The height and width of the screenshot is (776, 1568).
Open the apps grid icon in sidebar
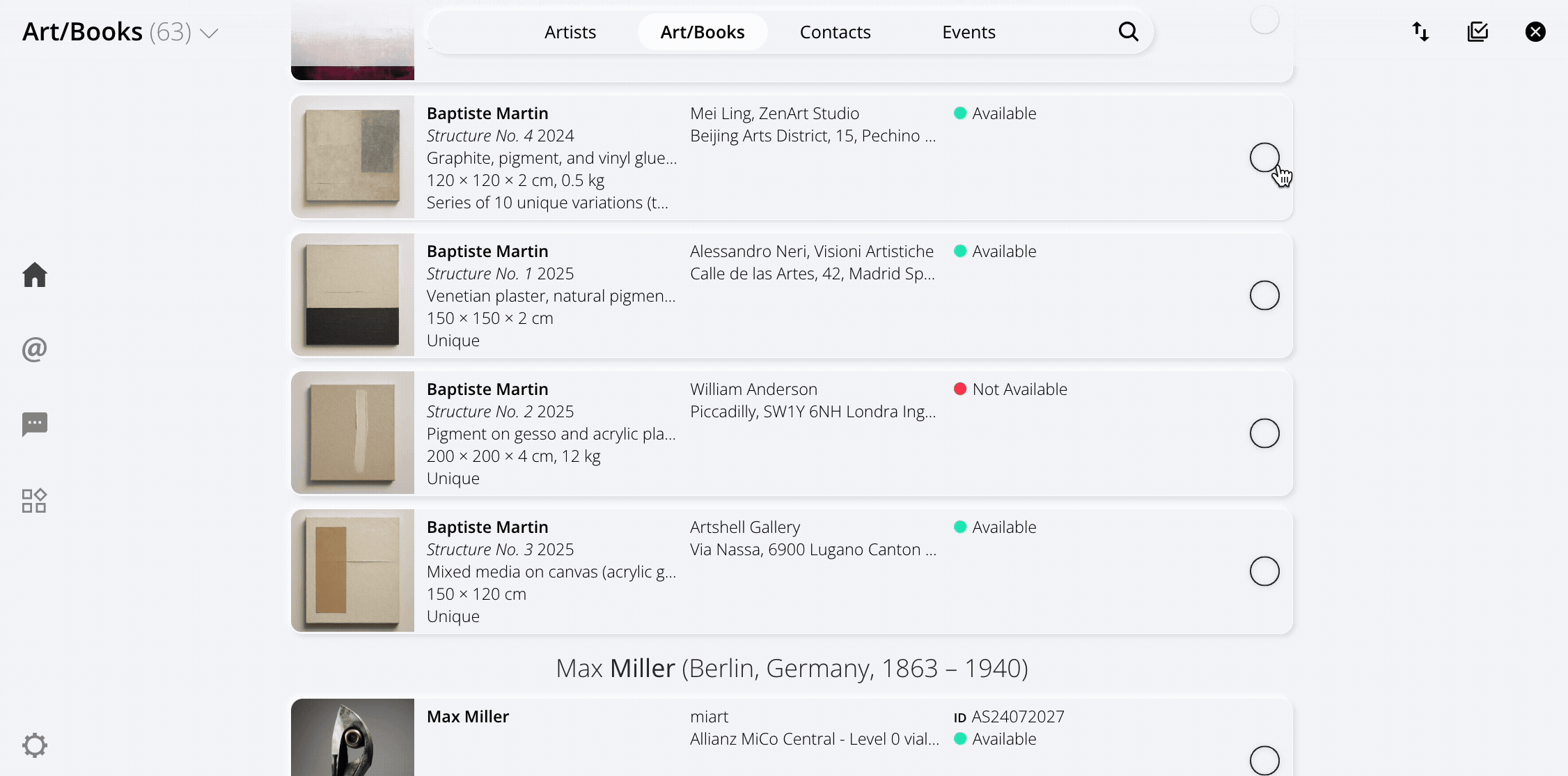(x=34, y=500)
